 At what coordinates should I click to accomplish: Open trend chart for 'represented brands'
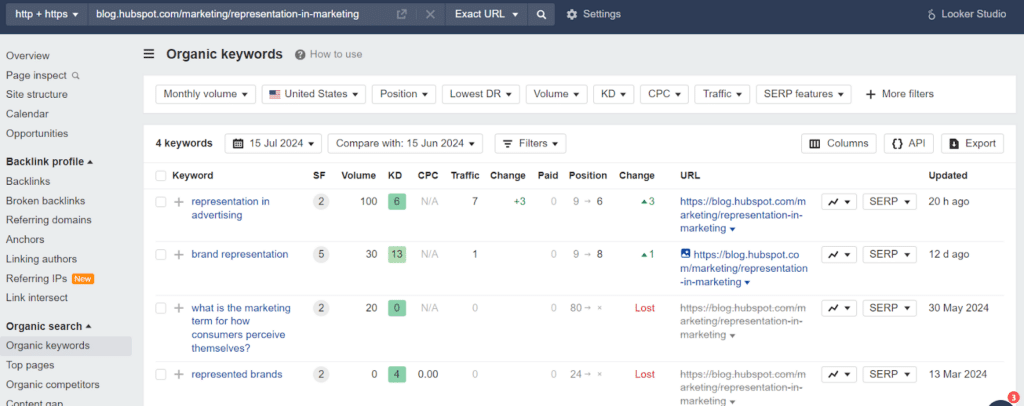(839, 375)
